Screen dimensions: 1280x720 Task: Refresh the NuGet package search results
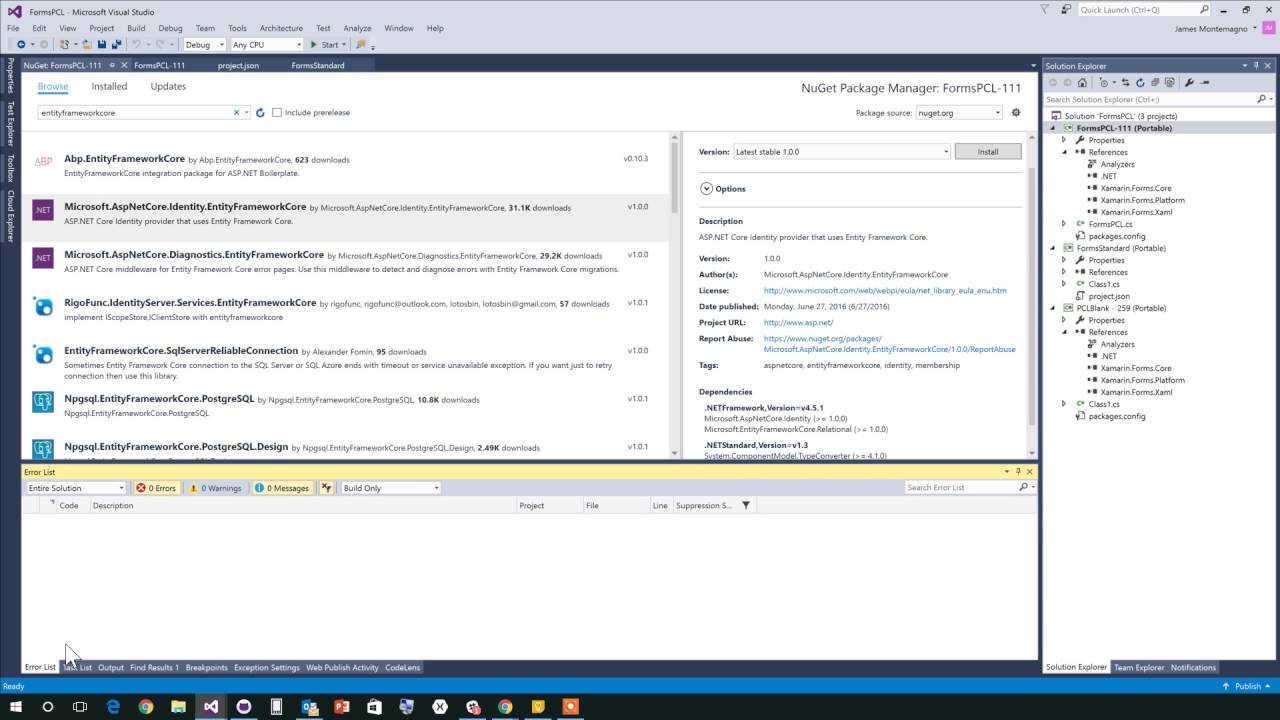[260, 113]
